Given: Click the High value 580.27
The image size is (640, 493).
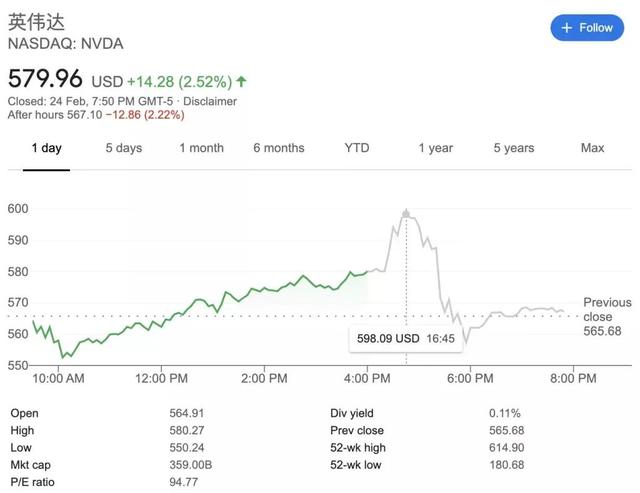Looking at the screenshot, I should [x=187, y=430].
